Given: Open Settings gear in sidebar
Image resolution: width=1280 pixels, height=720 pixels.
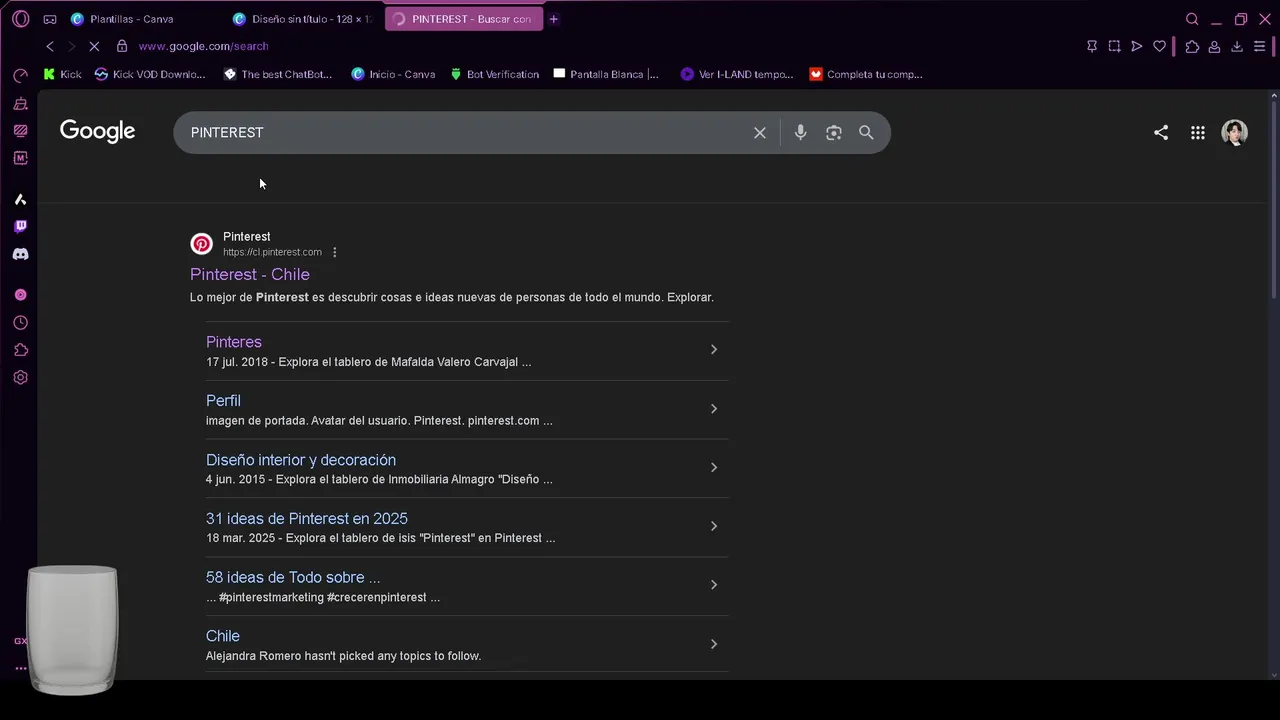Looking at the screenshot, I should pyautogui.click(x=20, y=378).
